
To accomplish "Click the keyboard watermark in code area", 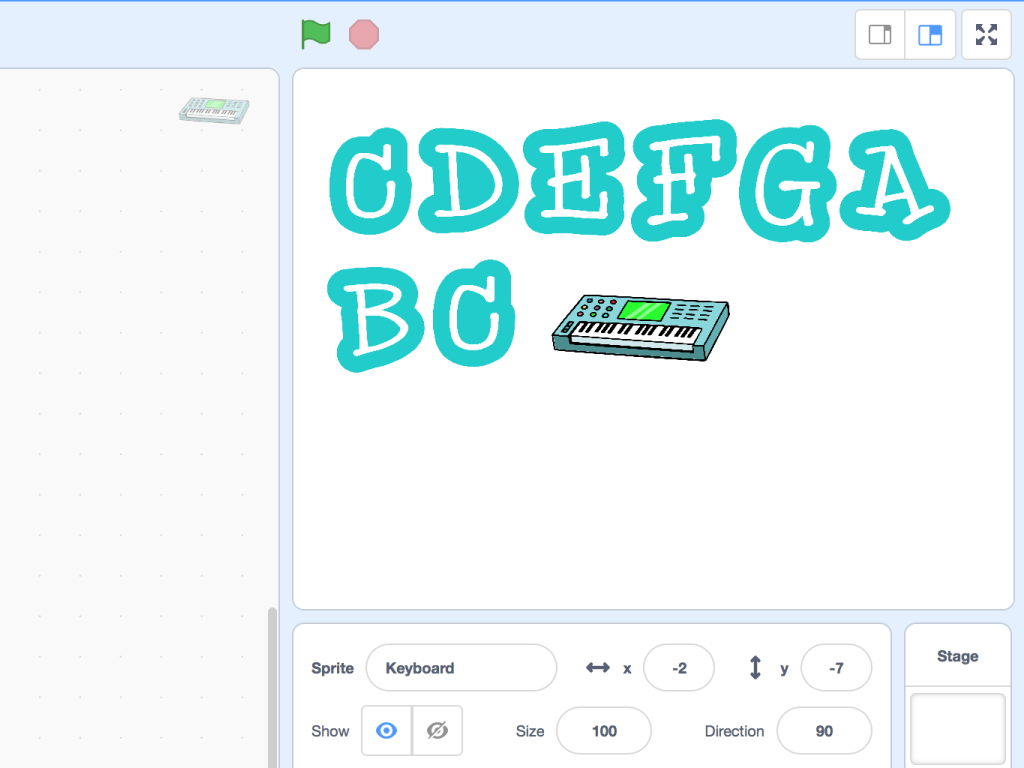I will 214,110.
